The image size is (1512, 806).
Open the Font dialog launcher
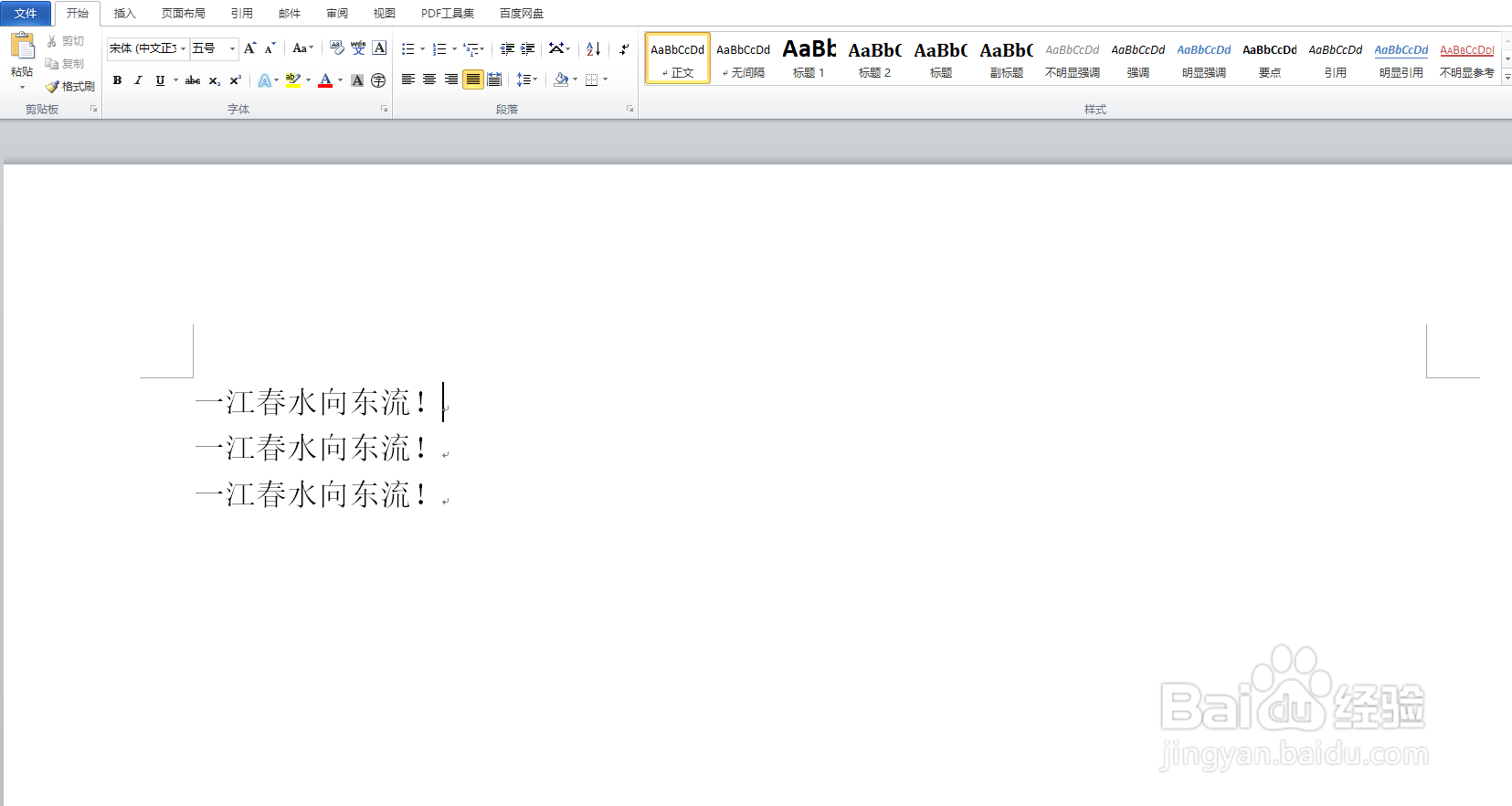point(384,109)
